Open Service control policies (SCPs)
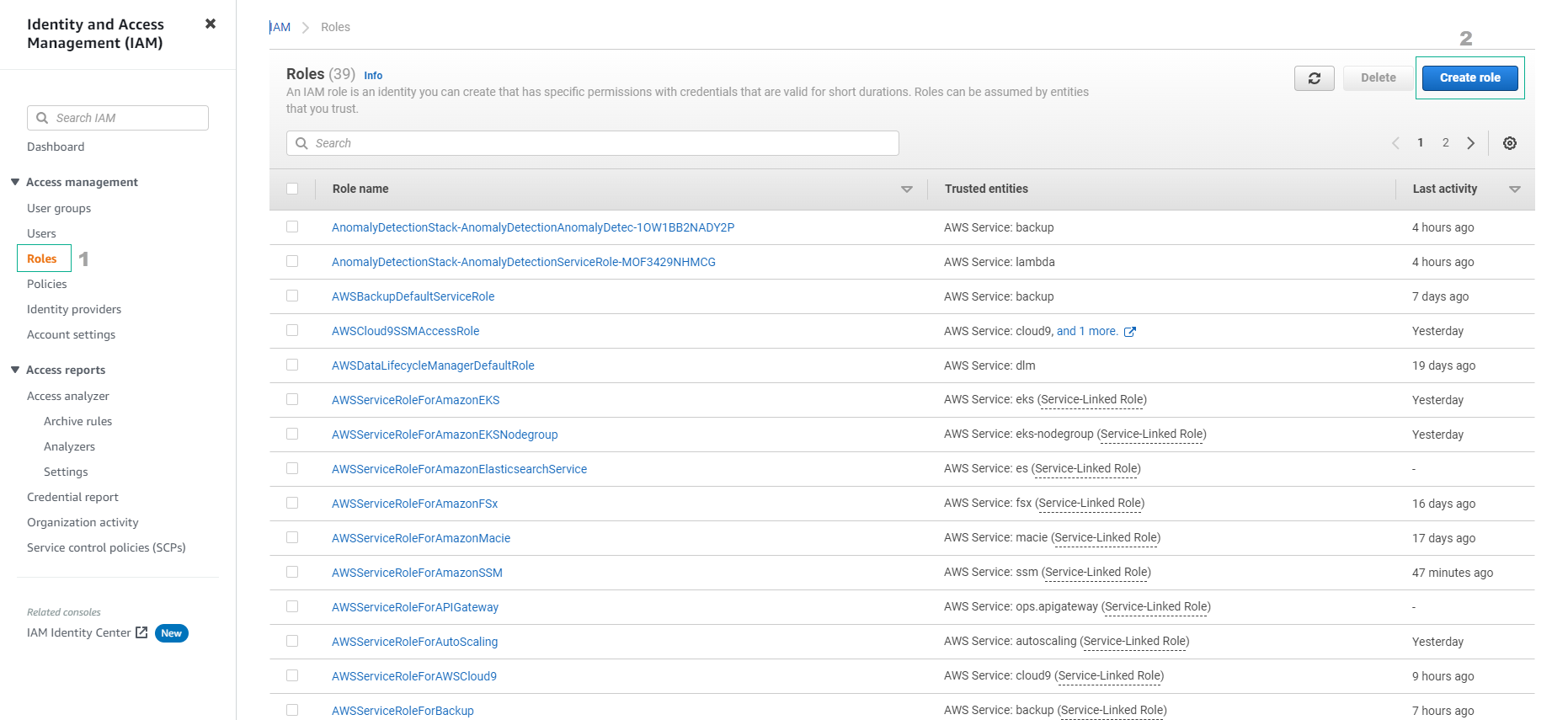 (x=106, y=547)
